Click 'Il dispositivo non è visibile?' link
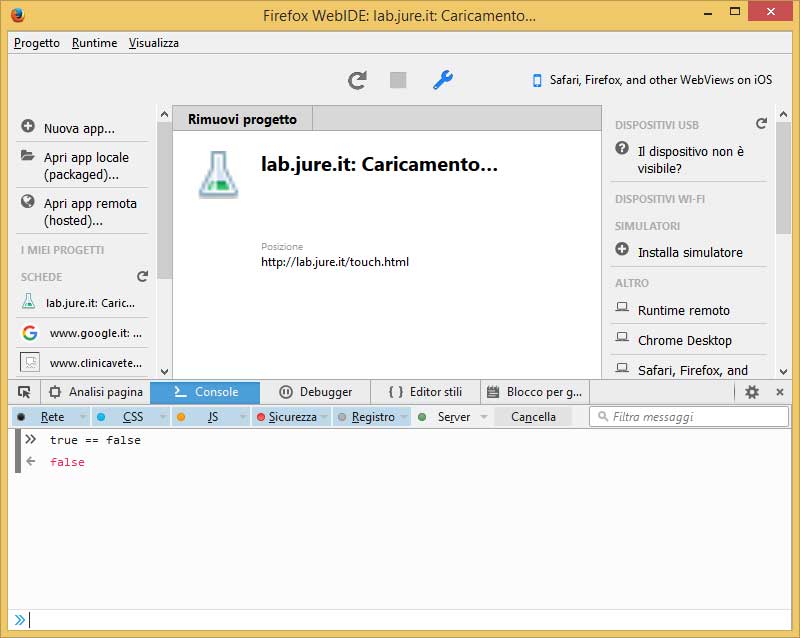The height and width of the screenshot is (638, 800). tap(690, 160)
